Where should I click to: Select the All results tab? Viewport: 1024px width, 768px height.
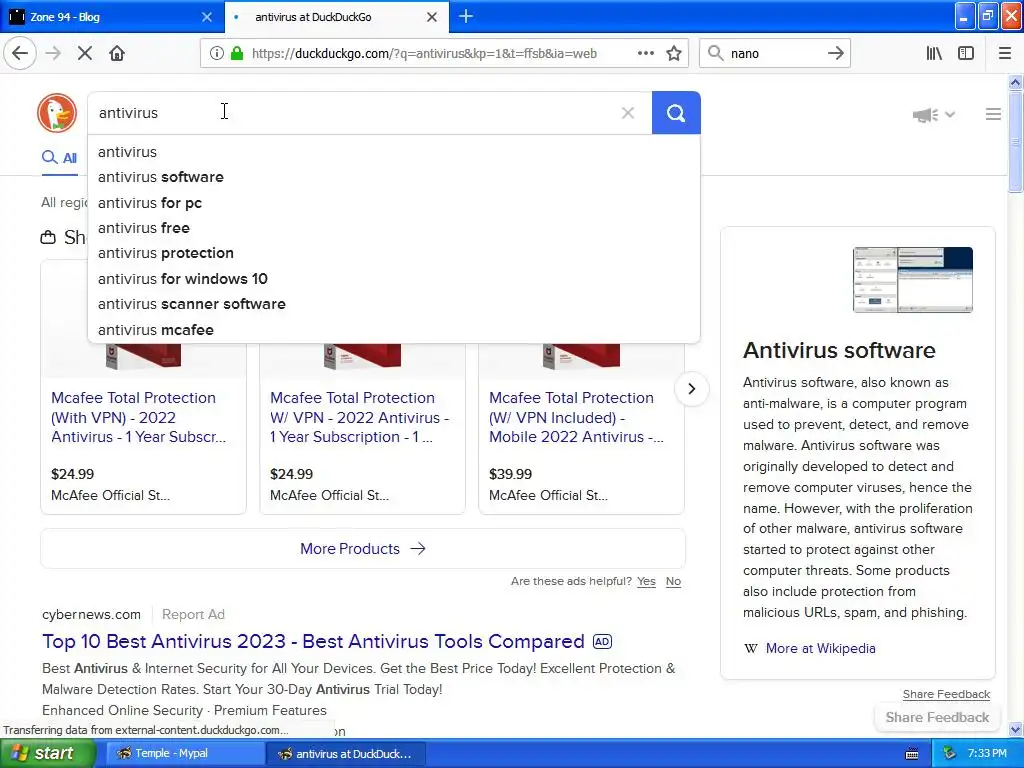59,157
